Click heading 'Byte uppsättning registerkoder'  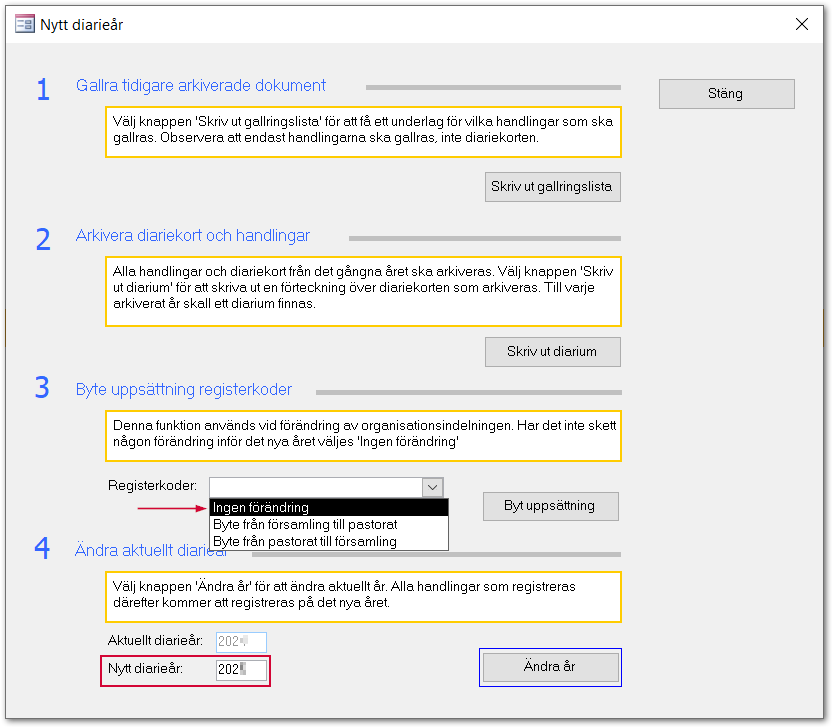pyautogui.click(x=184, y=390)
